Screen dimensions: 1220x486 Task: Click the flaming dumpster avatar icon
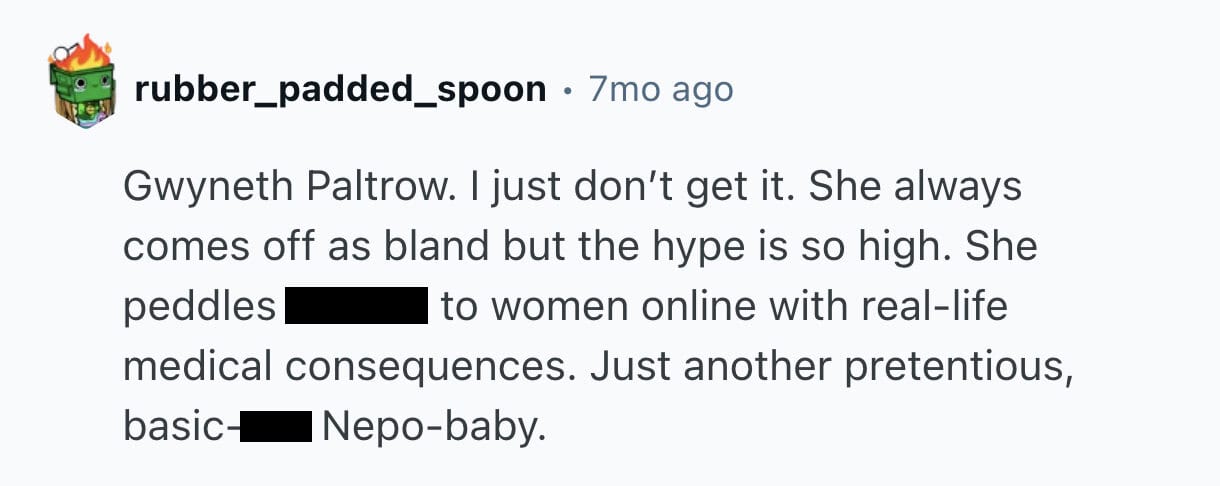pyautogui.click(x=81, y=89)
